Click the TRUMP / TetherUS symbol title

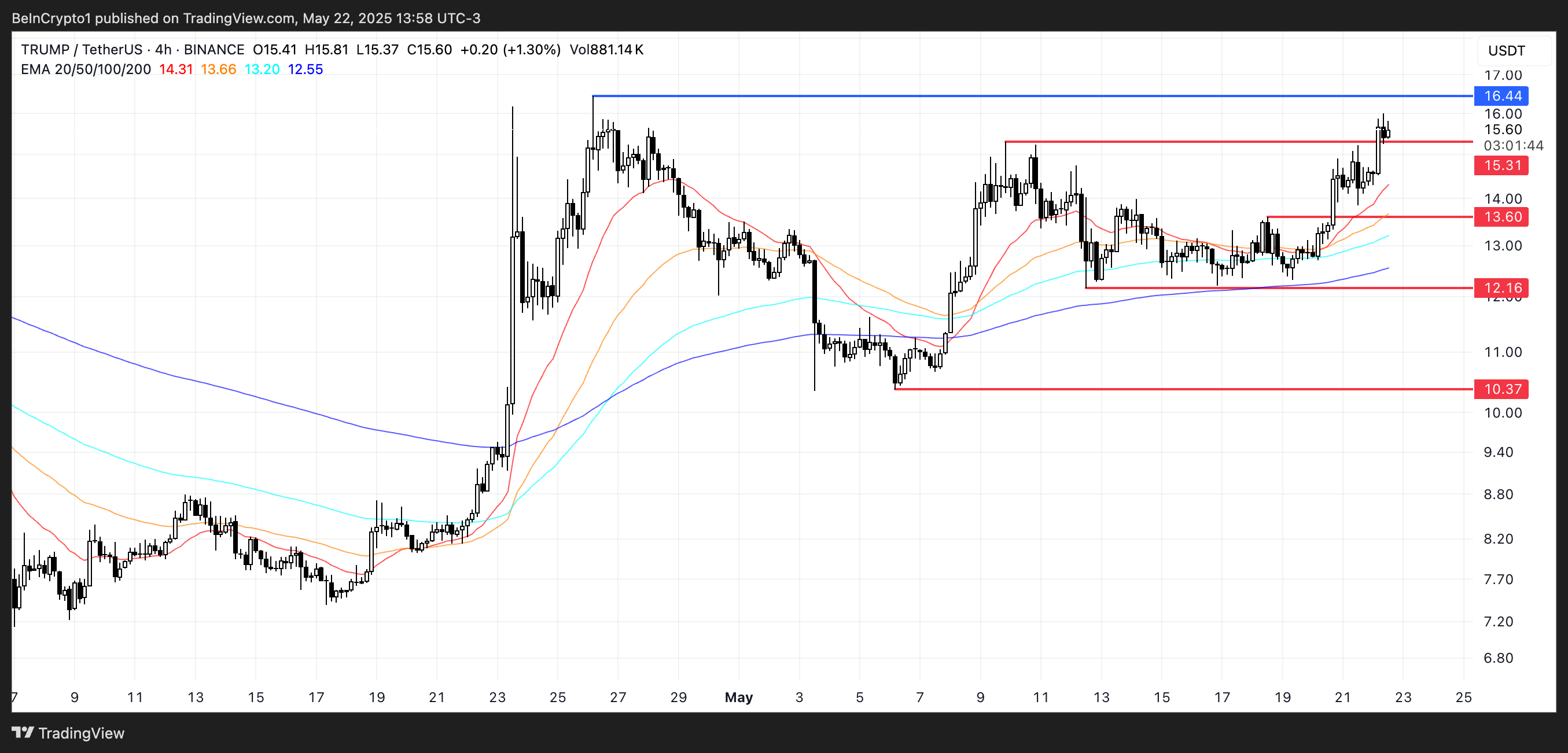[81, 50]
